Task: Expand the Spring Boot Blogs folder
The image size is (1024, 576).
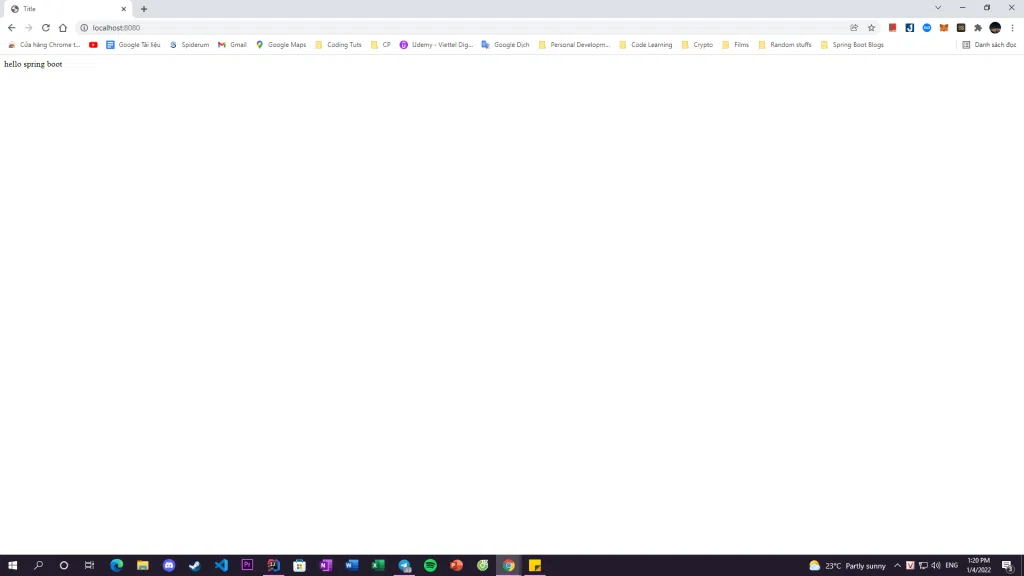Action: click(852, 44)
